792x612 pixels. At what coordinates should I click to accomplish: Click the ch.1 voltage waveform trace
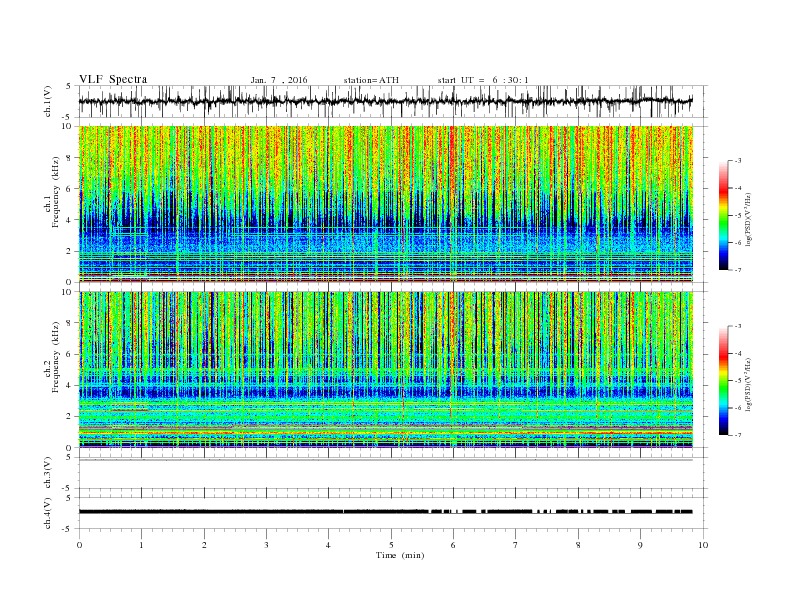pyautogui.click(x=386, y=101)
